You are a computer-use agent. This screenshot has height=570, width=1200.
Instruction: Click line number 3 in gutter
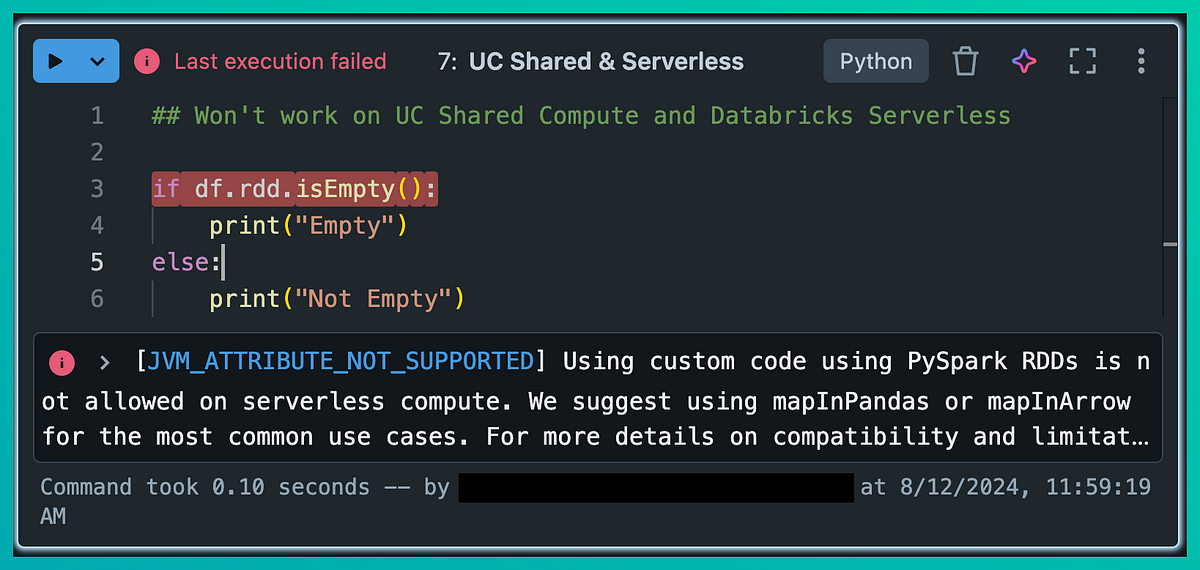(x=97, y=188)
